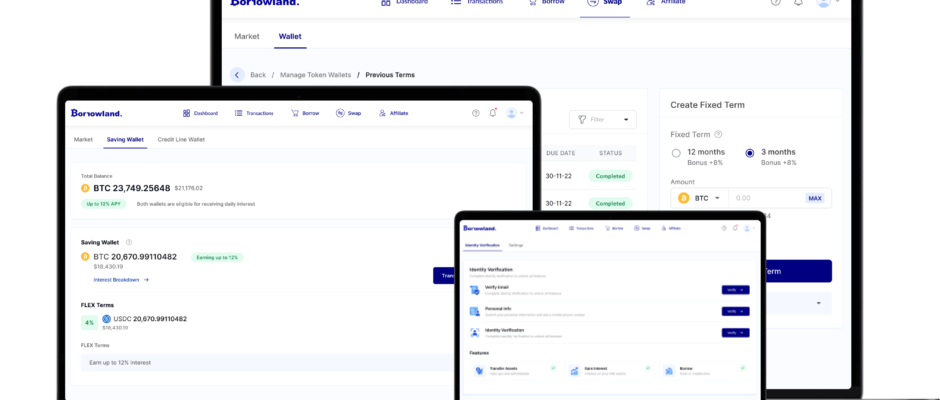Click help icon next to Saving Wallet heading

tap(129, 242)
